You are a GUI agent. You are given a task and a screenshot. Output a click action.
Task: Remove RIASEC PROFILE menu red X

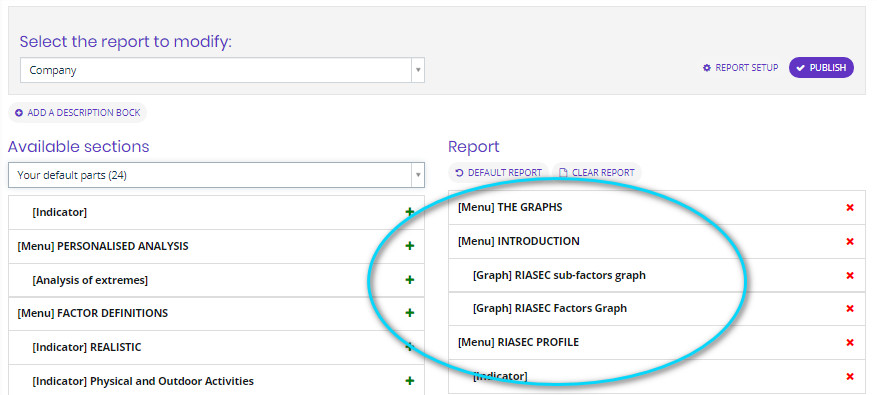click(x=850, y=342)
